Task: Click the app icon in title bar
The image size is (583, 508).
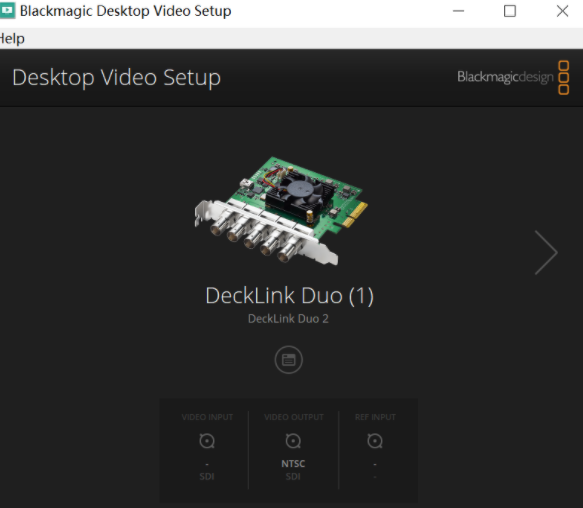Action: pos(7,11)
